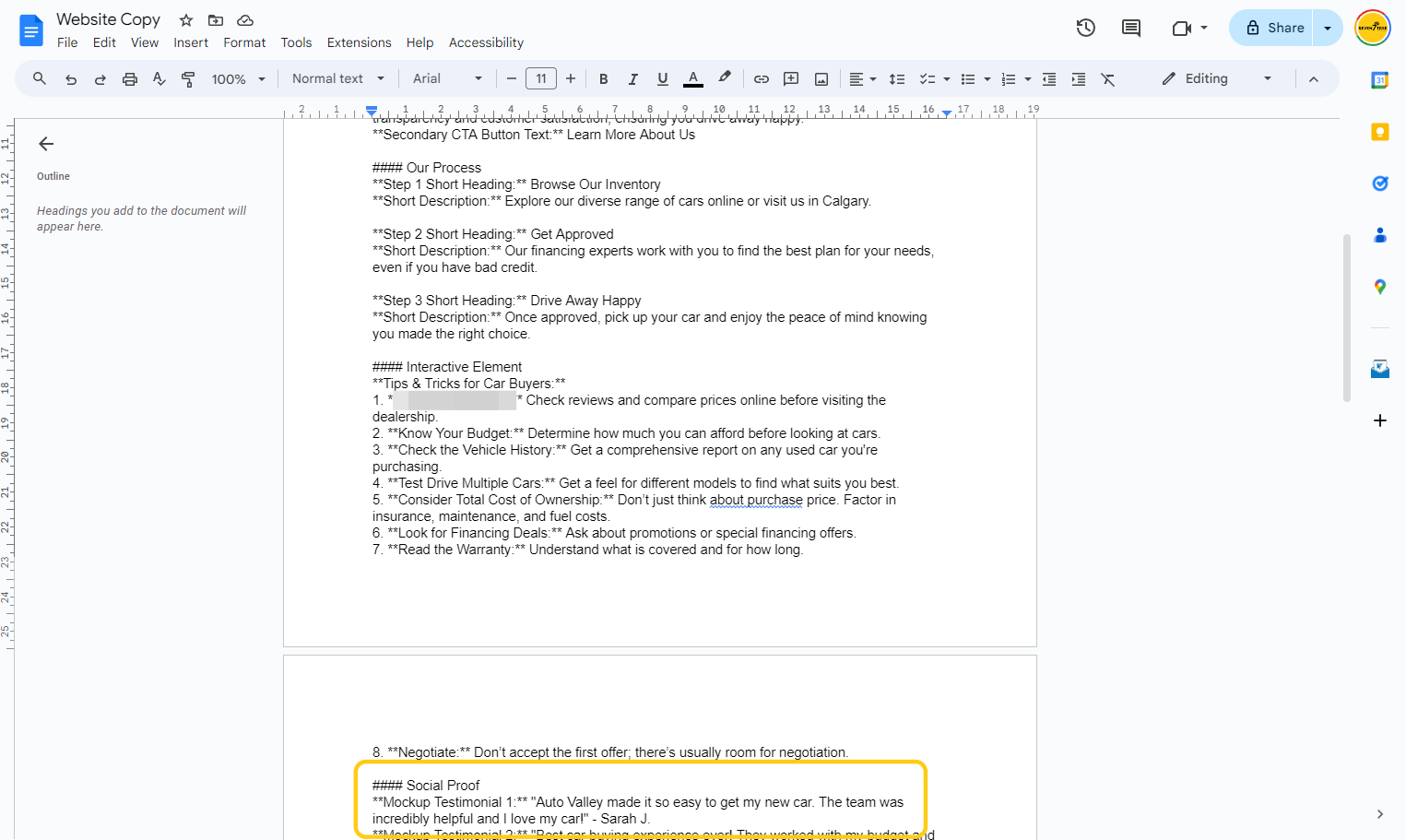Toggle italic formatting
The image size is (1406, 840).
(633, 79)
